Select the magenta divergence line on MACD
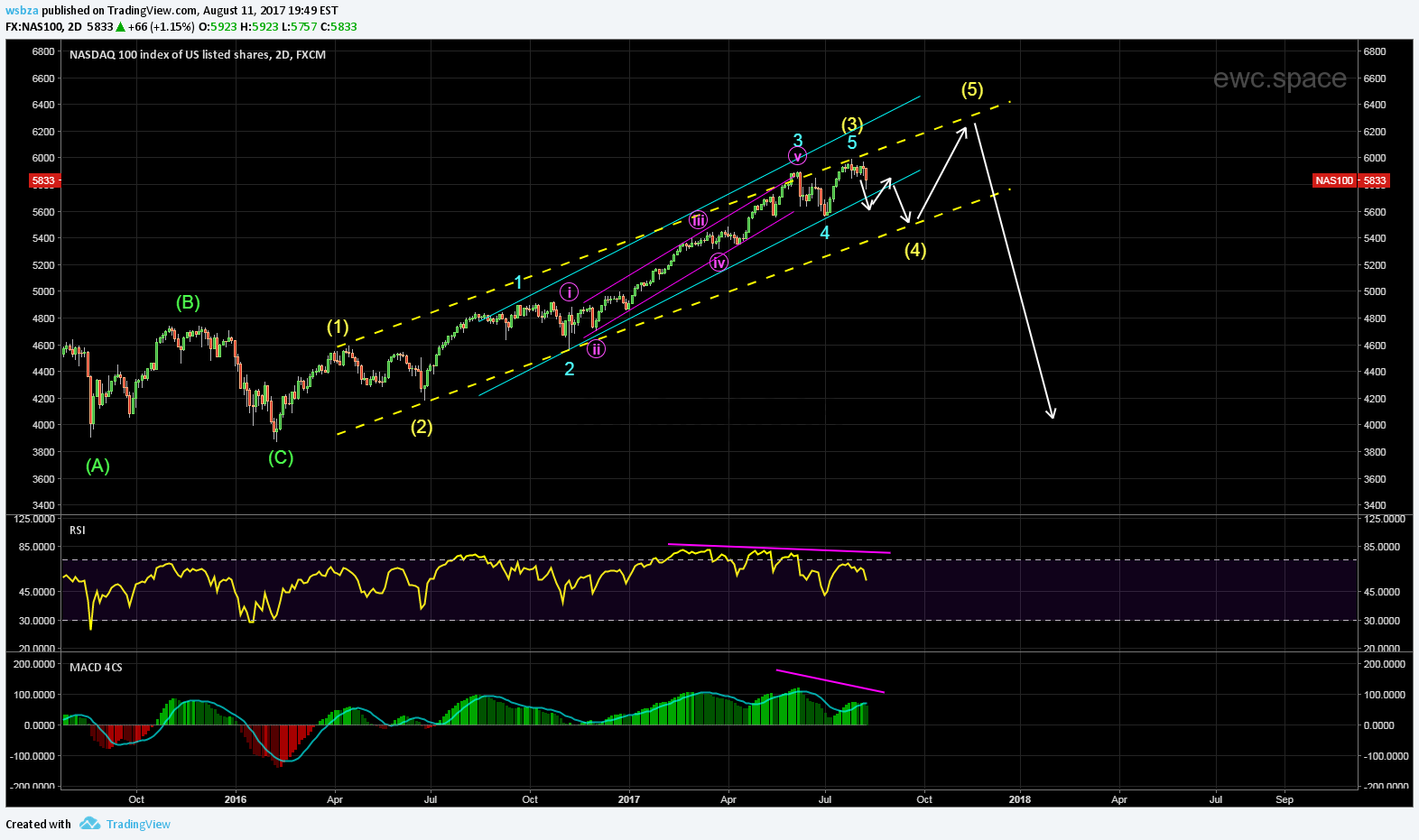Image resolution: width=1419 pixels, height=840 pixels. coord(830,681)
